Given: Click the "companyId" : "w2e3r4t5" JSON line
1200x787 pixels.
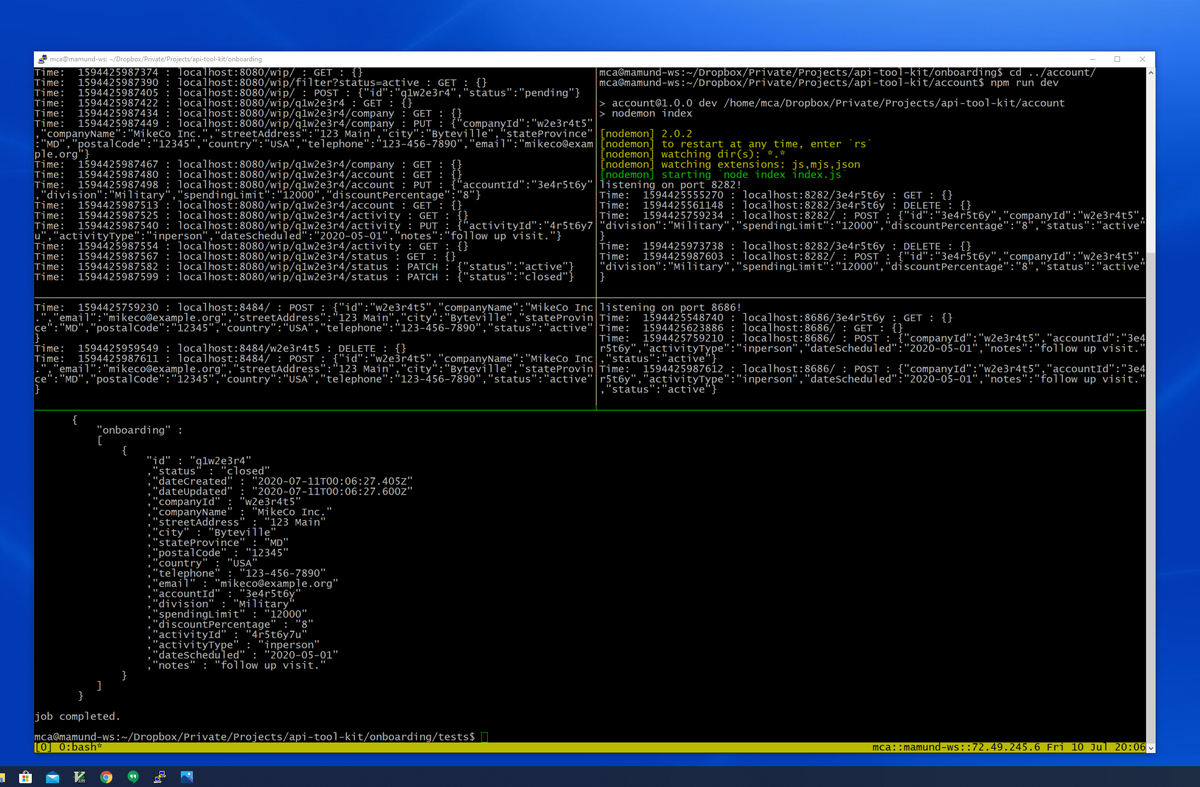Looking at the screenshot, I should [x=222, y=501].
